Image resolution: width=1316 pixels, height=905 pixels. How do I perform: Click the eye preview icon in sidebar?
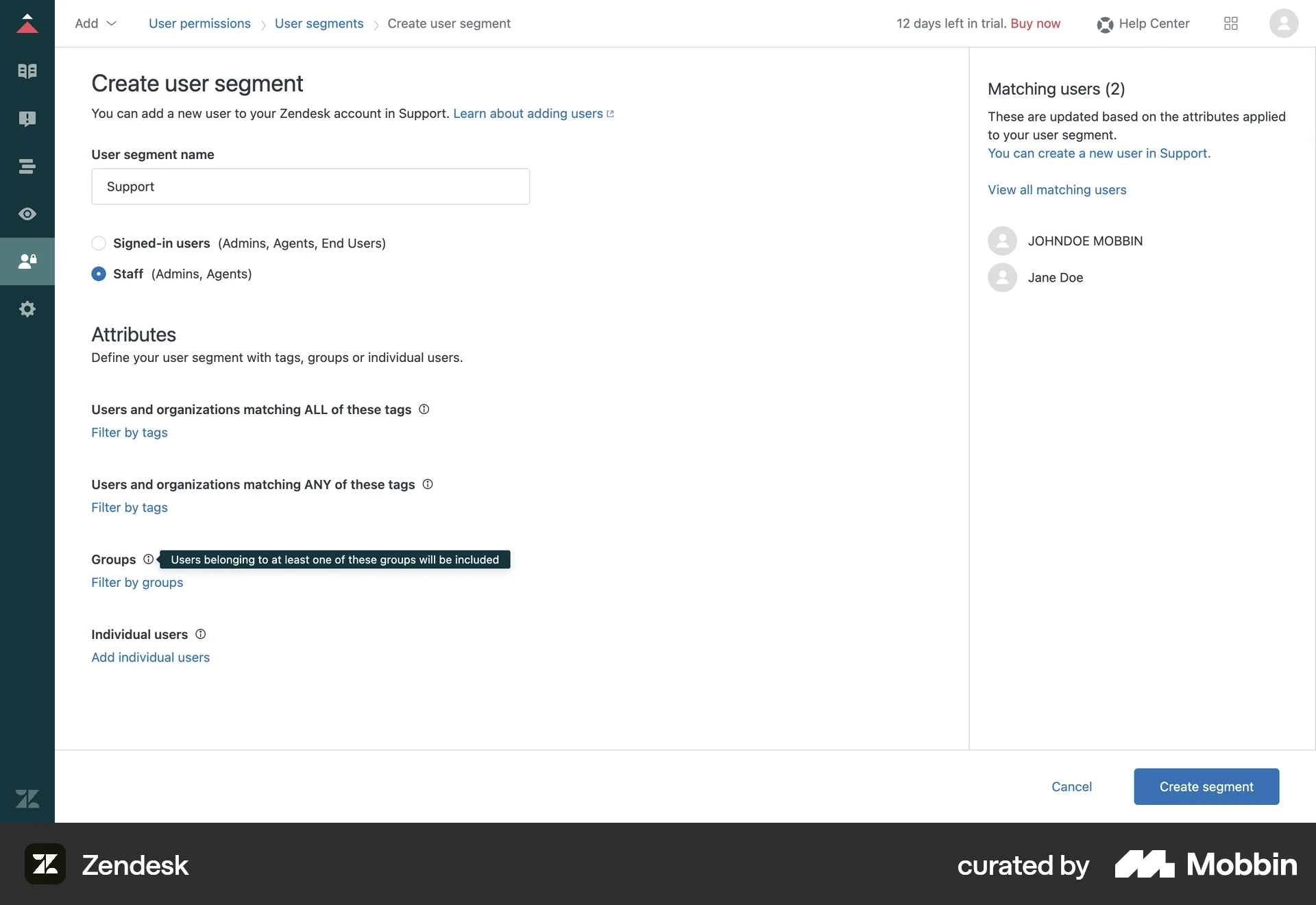[27, 214]
